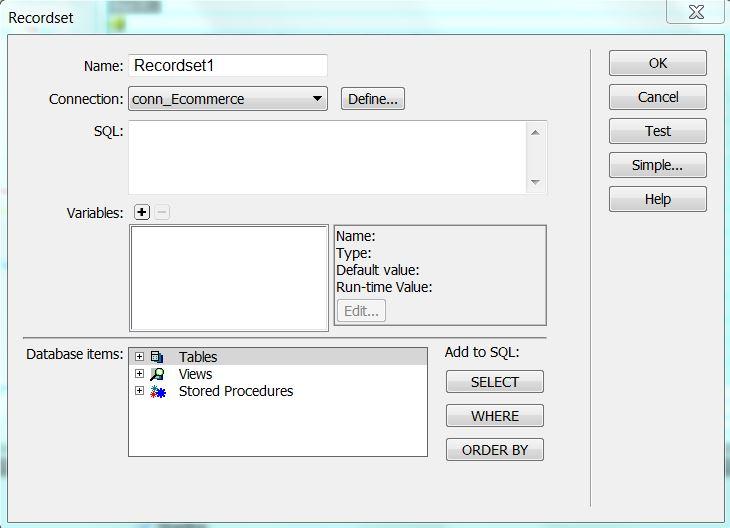Click inside the Variables list box
Screen dimensions: 730x528
pos(229,278)
